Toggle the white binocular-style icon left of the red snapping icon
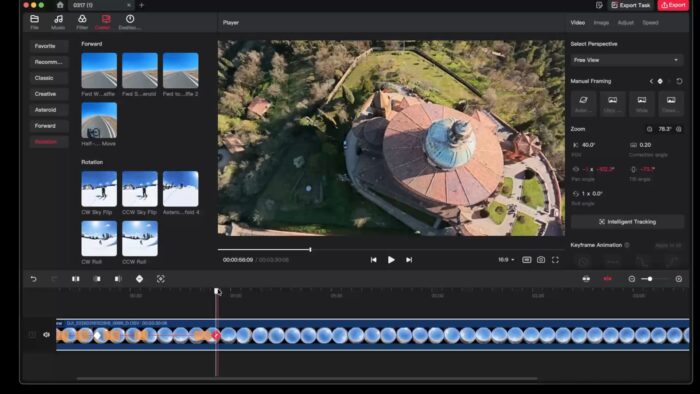The image size is (700, 394). [586, 279]
